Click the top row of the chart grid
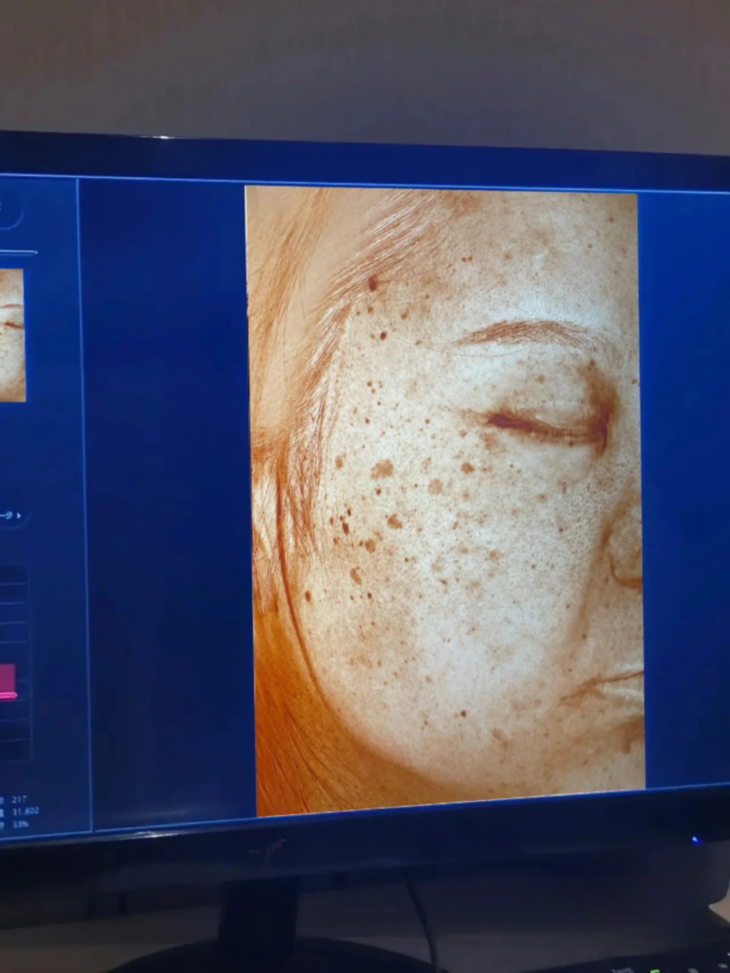730x973 pixels. [x=12, y=574]
